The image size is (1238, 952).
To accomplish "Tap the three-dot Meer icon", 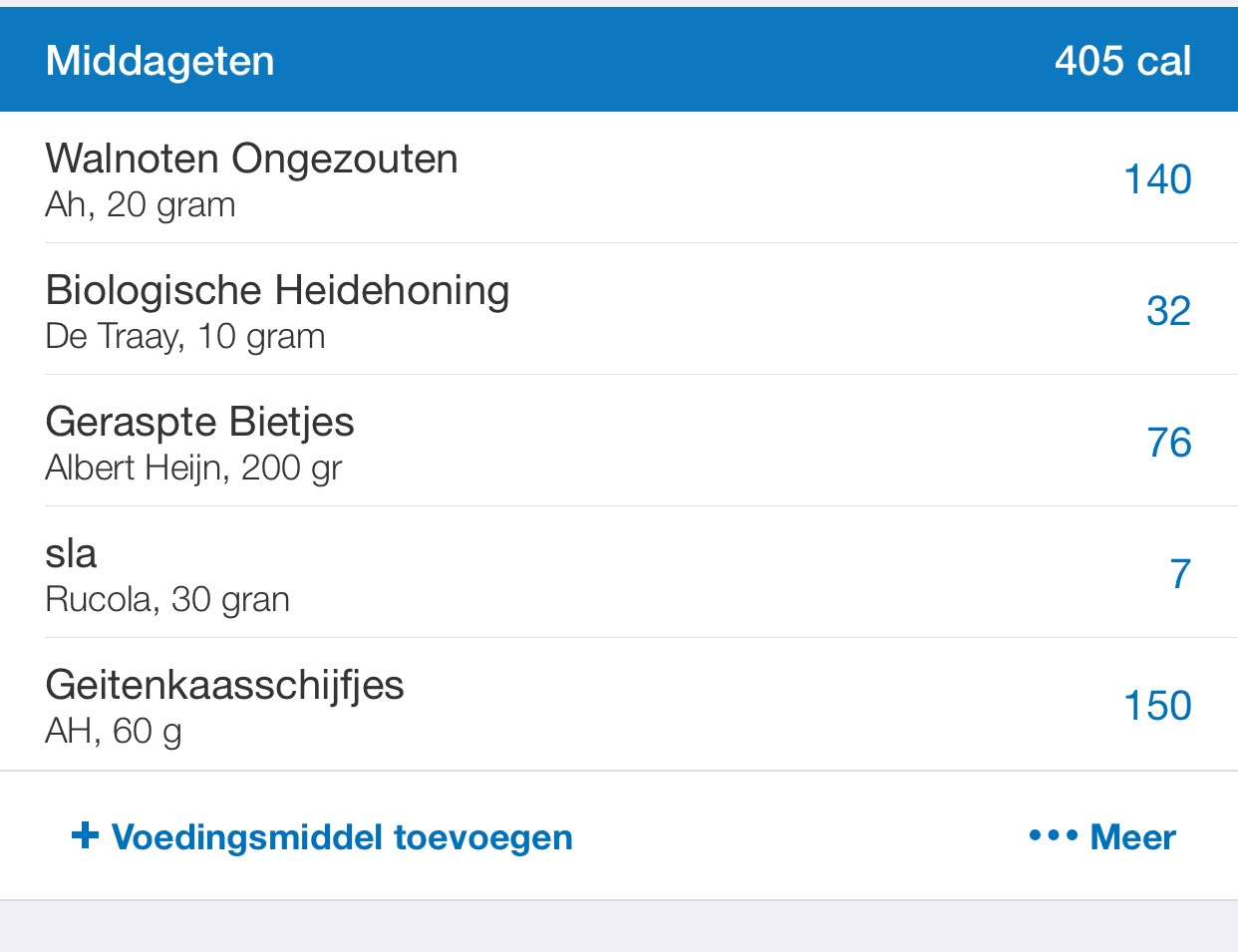I will 1054,835.
